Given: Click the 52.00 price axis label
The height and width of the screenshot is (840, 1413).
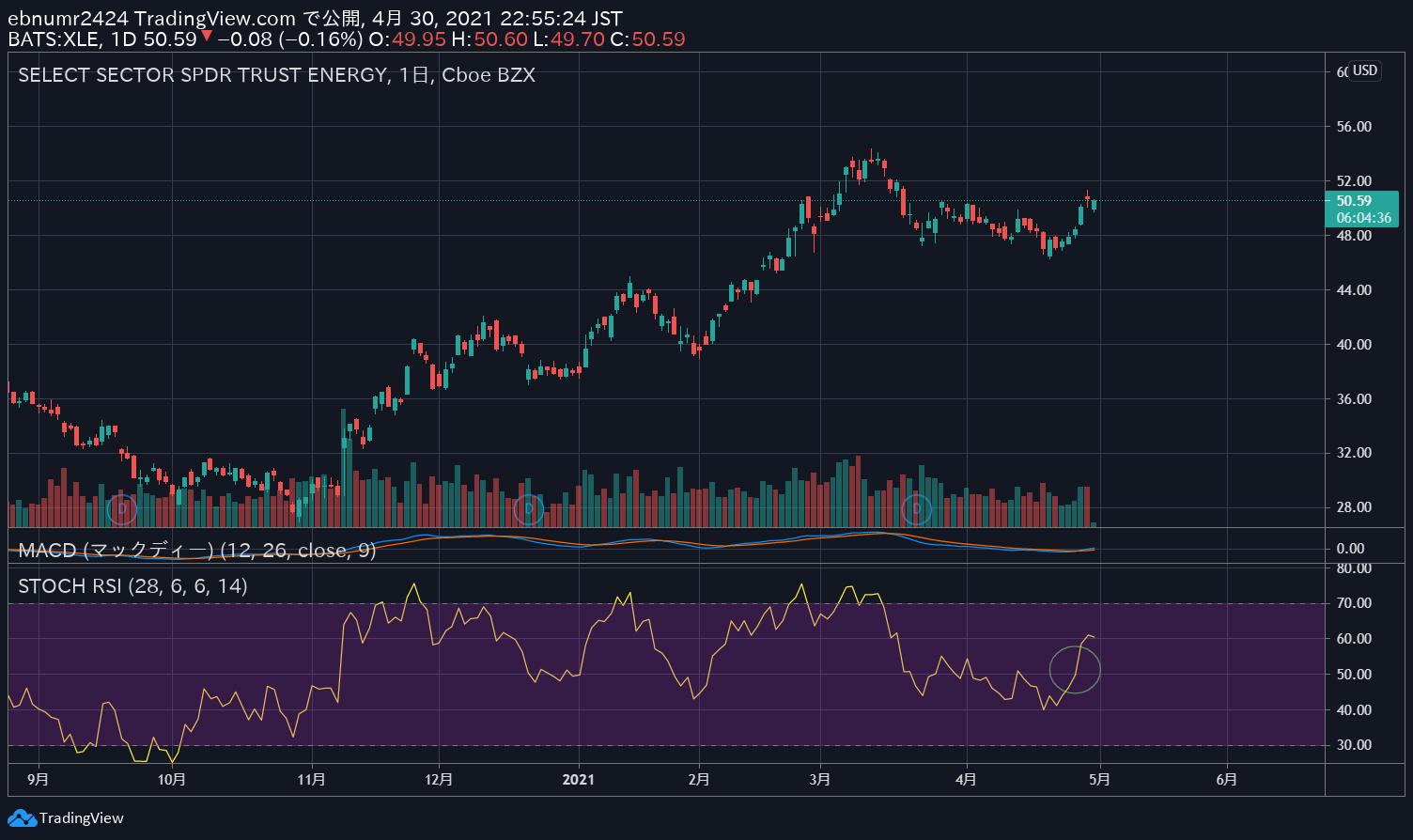Looking at the screenshot, I should coord(1354,181).
